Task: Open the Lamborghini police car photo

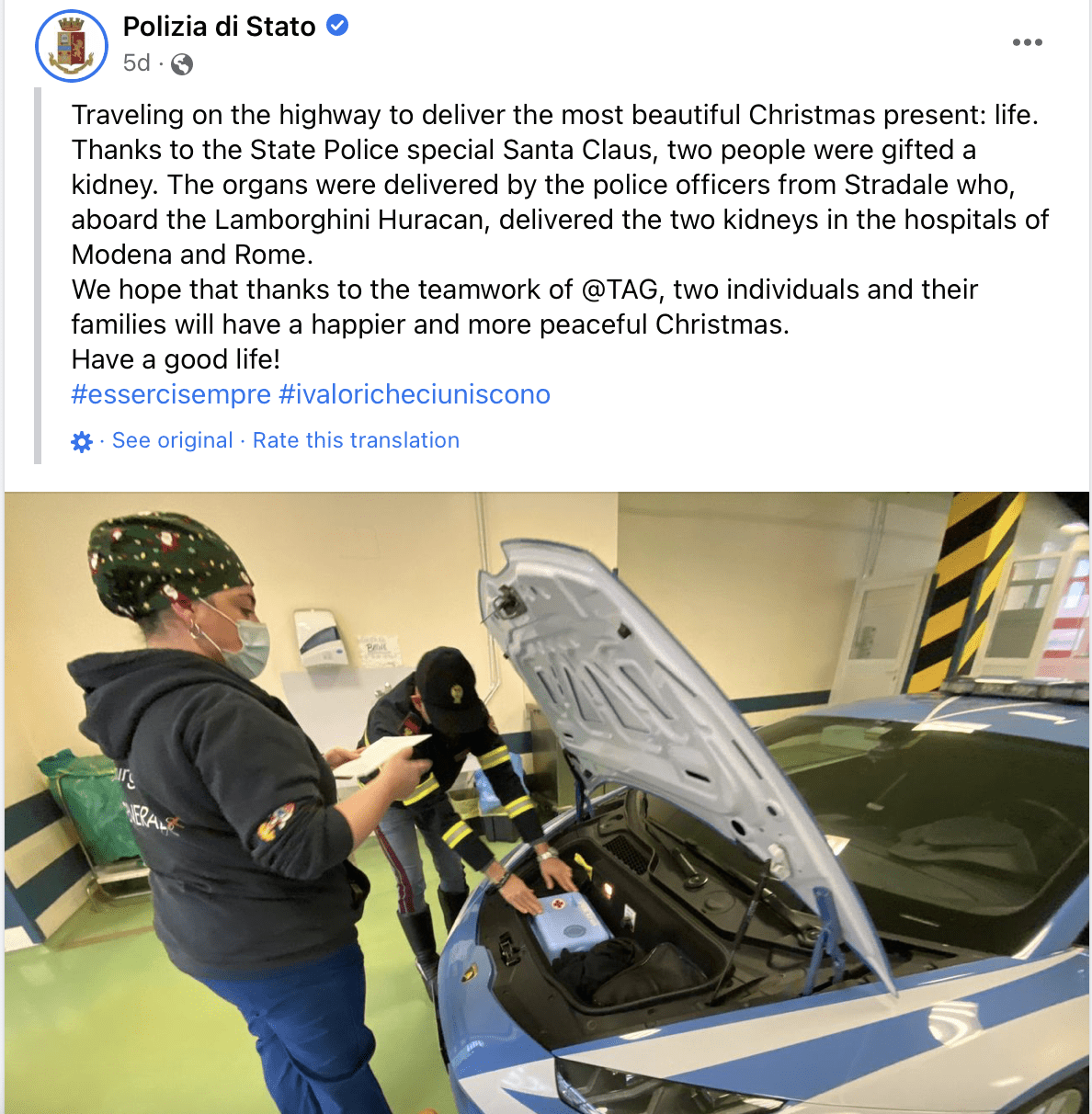Action: (x=547, y=802)
